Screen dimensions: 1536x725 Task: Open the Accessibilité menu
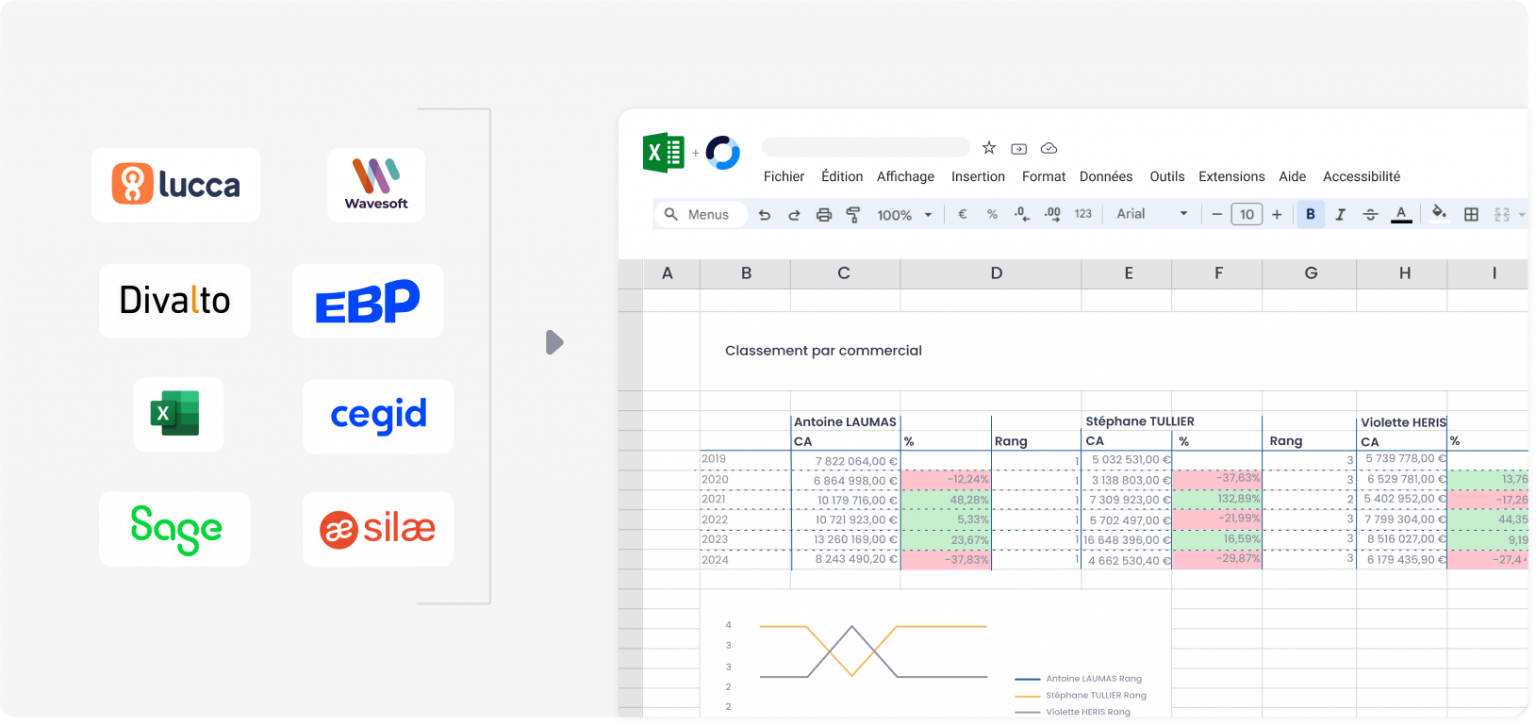tap(1362, 176)
